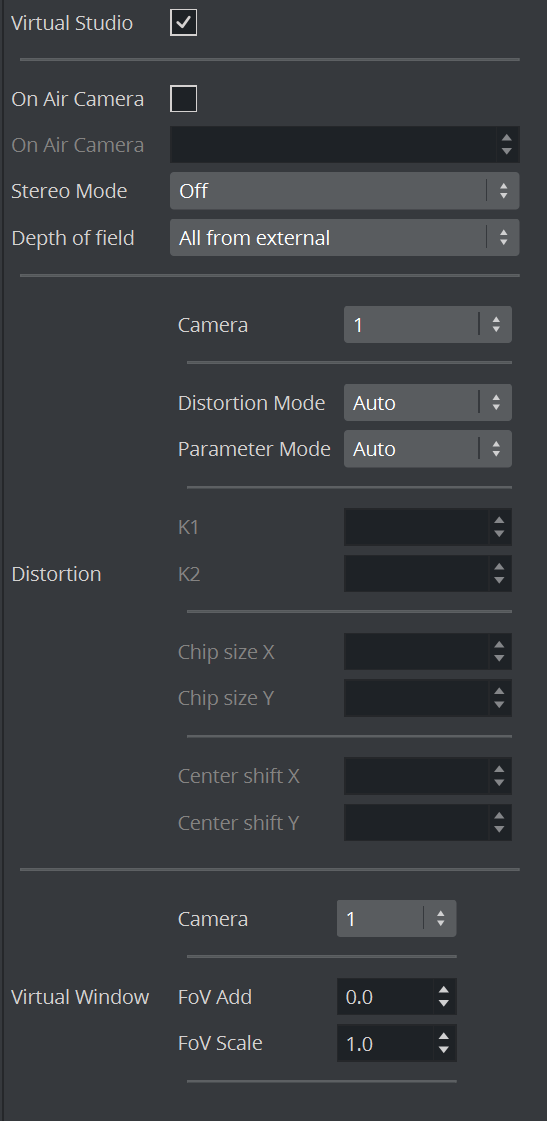Click the On Air Camera field spinner arrows

507,144
